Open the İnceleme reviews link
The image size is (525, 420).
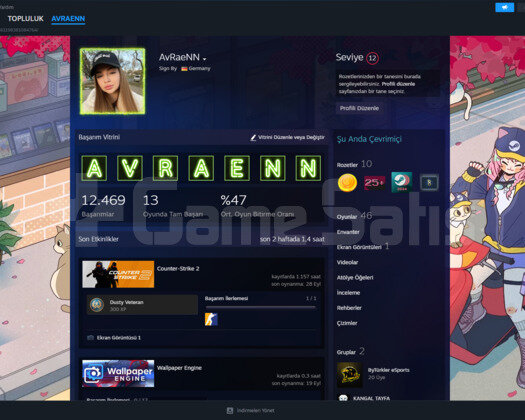tap(348, 293)
